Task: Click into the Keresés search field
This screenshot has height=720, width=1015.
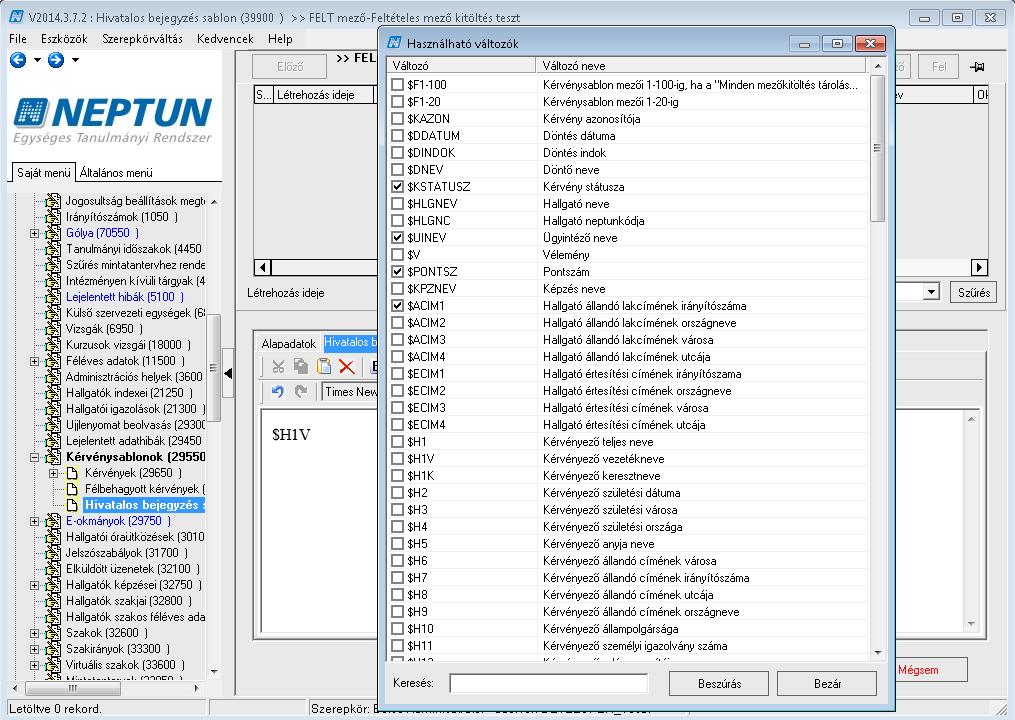Action: coord(549,684)
